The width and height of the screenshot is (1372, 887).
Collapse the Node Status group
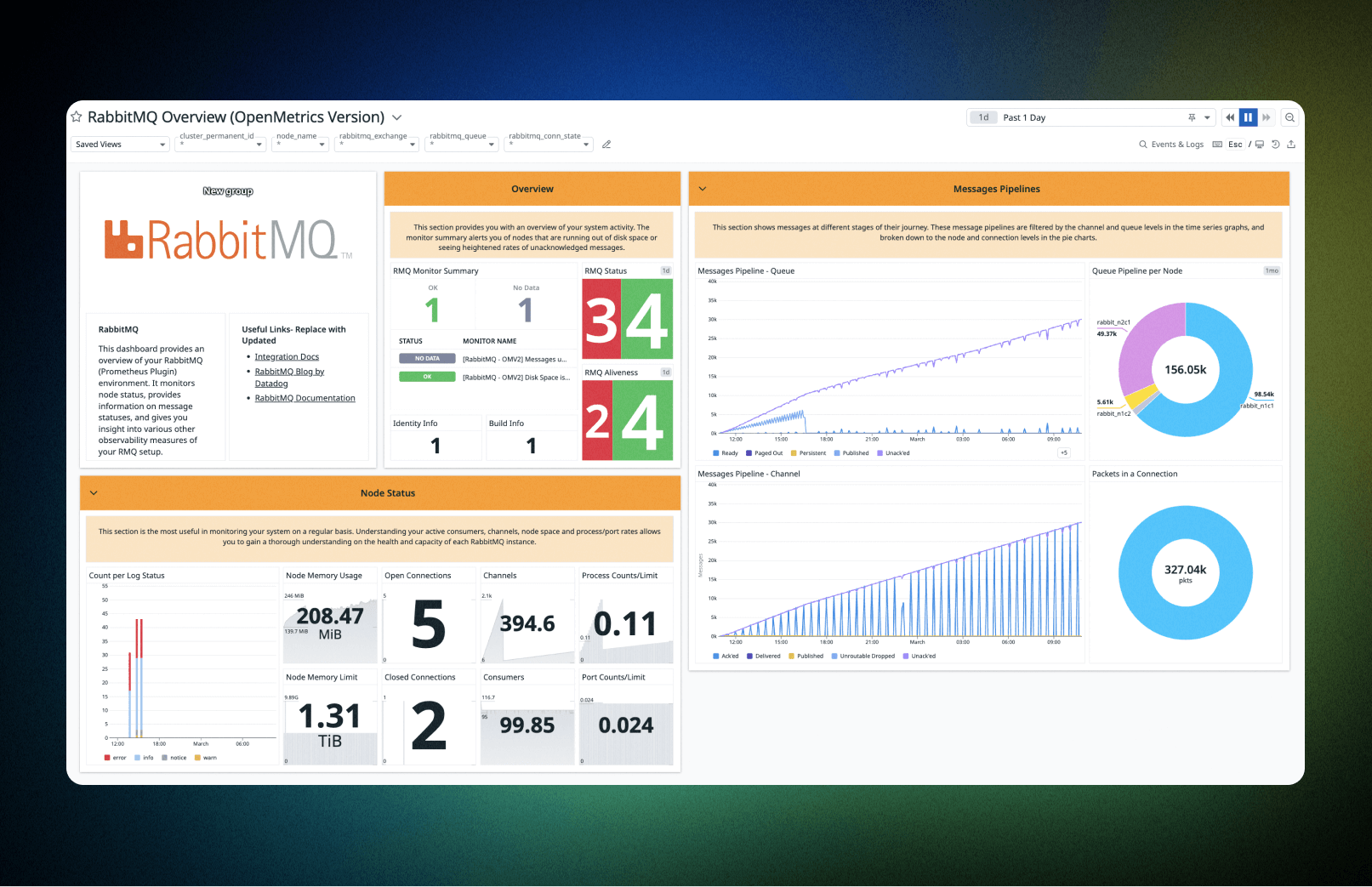94,493
